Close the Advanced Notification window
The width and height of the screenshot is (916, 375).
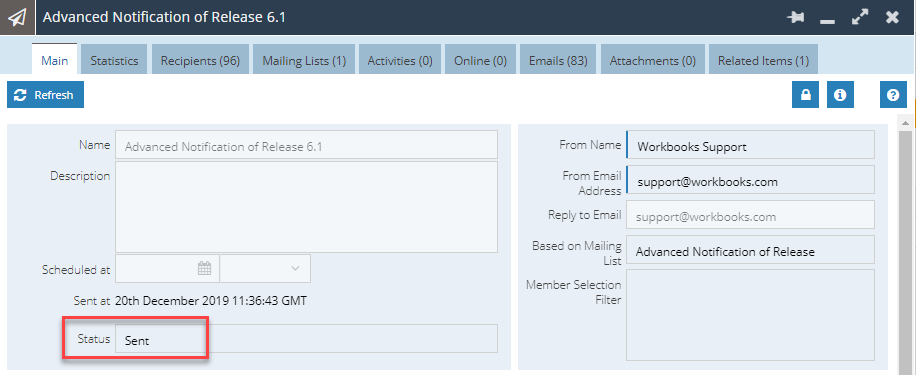point(892,18)
